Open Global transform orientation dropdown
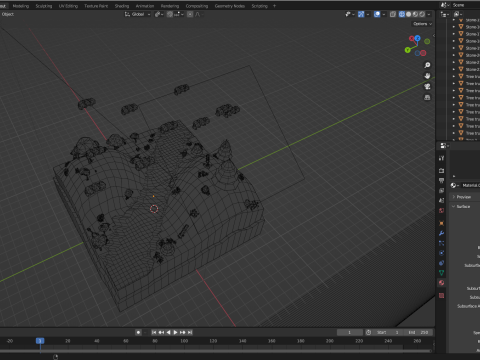This screenshot has height=360, width=480. coord(138,14)
